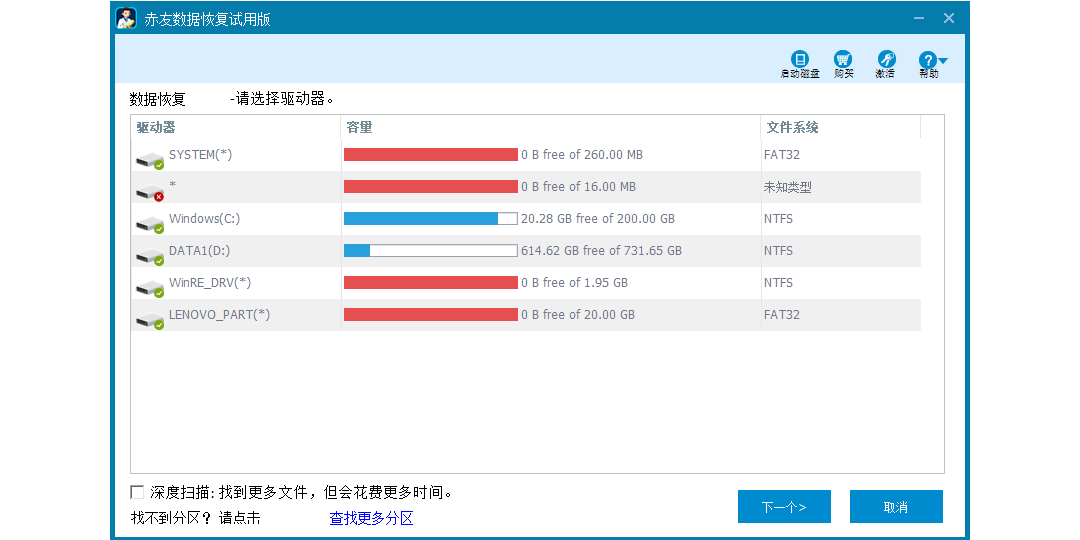Image resolution: width=1080 pixels, height=540 pixels.
Task: Minimize the 赤友数据恢复 window
Action: pyautogui.click(x=918, y=18)
